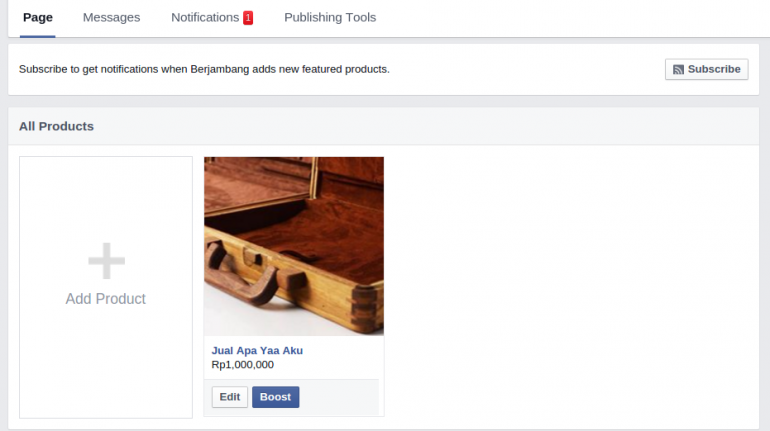The height and width of the screenshot is (431, 770).
Task: Click the subscribe notification message text
Action: tap(204, 70)
